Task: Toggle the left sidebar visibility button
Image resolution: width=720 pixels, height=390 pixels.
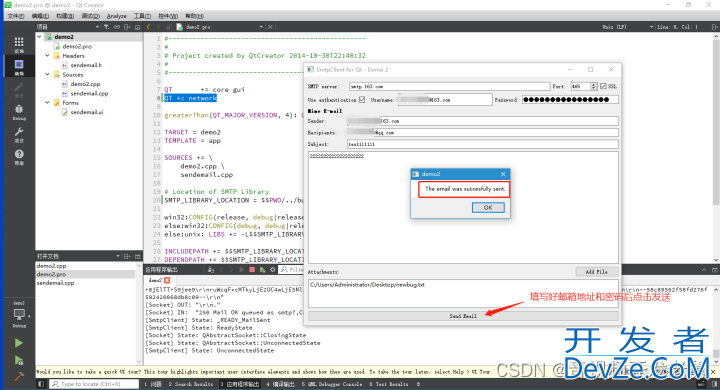Action: [41, 384]
